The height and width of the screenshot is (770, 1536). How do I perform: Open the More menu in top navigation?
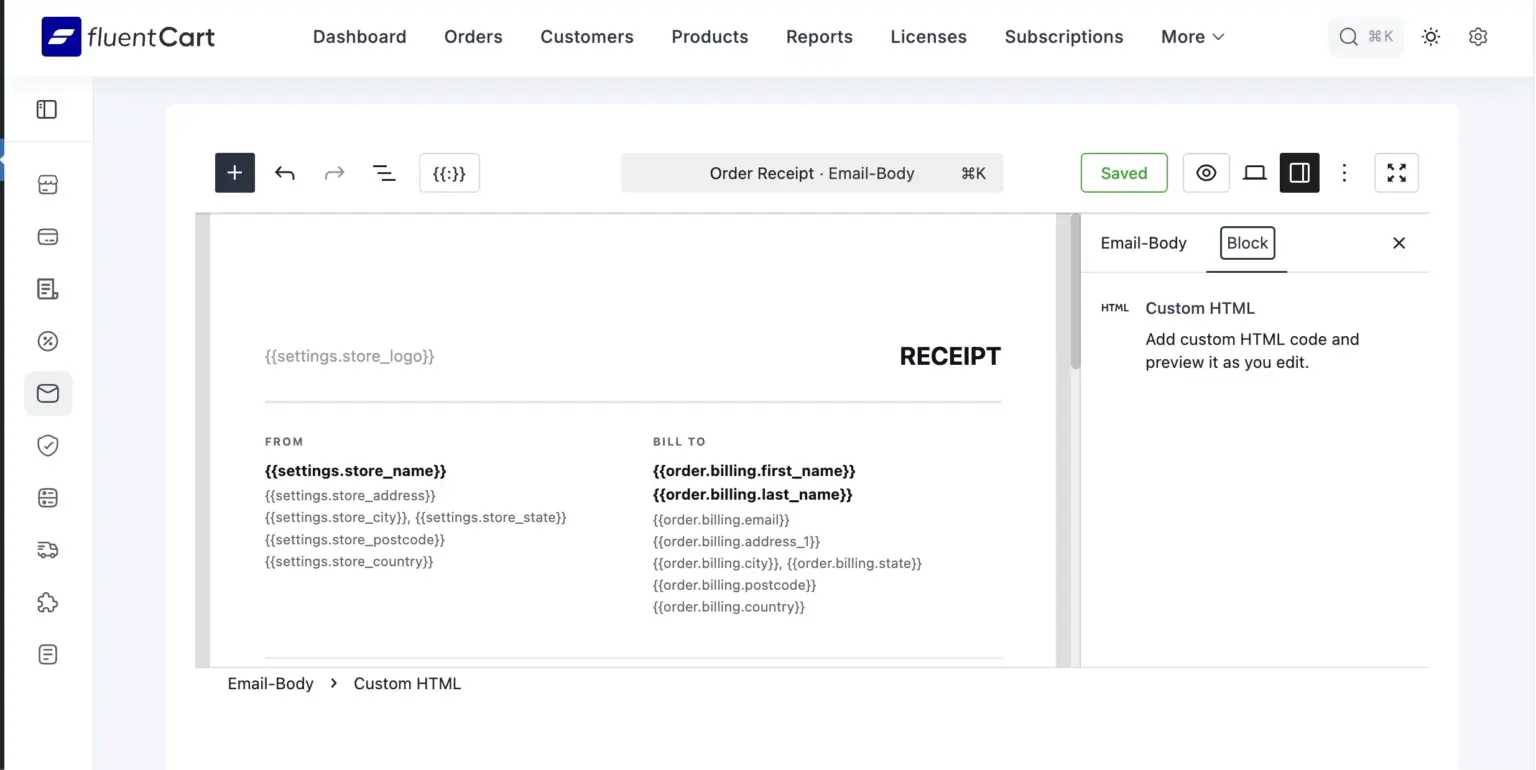1190,36
